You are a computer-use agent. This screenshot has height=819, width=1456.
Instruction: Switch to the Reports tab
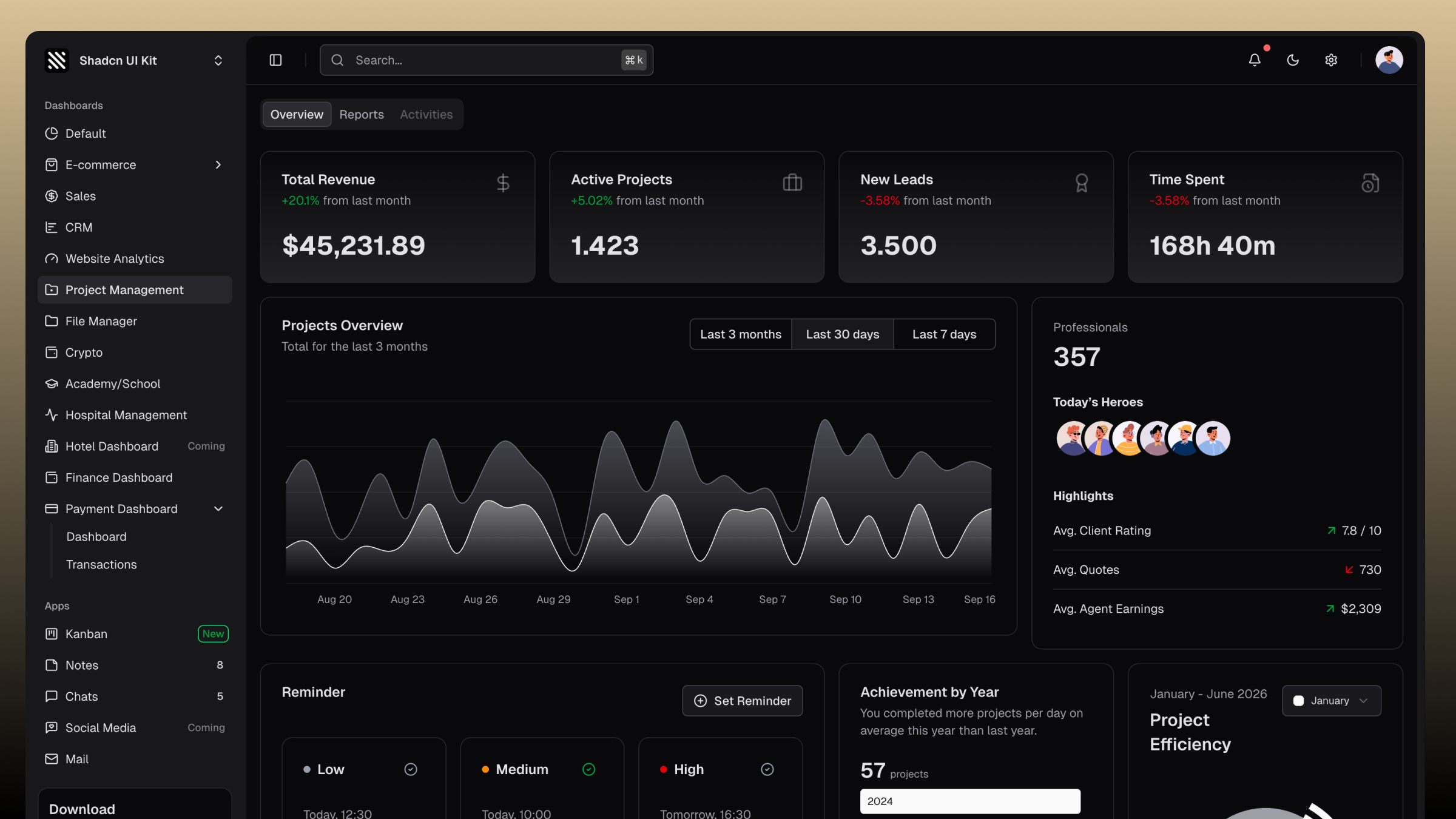[x=362, y=114]
